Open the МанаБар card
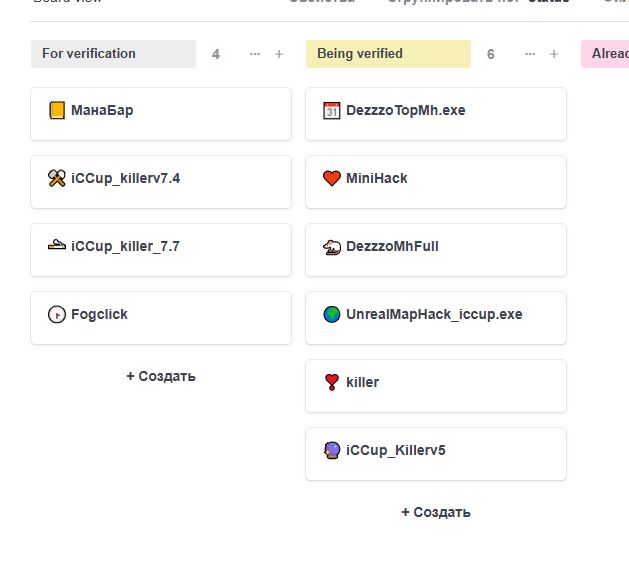 161,114
